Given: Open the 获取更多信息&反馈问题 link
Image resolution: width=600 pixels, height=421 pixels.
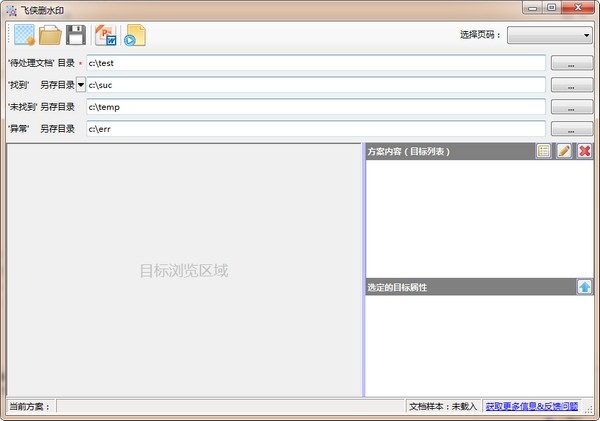Looking at the screenshot, I should [x=539, y=406].
